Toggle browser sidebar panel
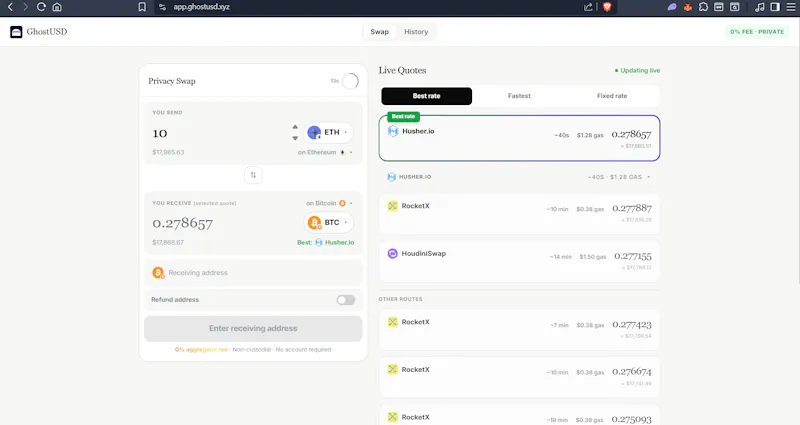The width and height of the screenshot is (800, 425). [x=775, y=7]
